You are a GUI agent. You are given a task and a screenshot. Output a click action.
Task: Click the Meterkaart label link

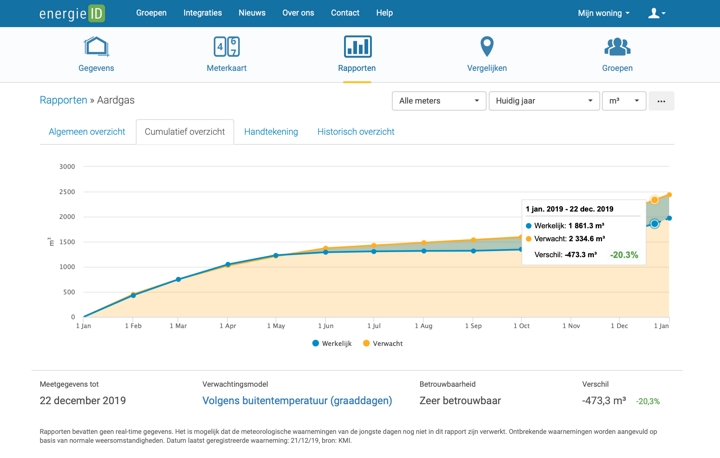coord(226,68)
